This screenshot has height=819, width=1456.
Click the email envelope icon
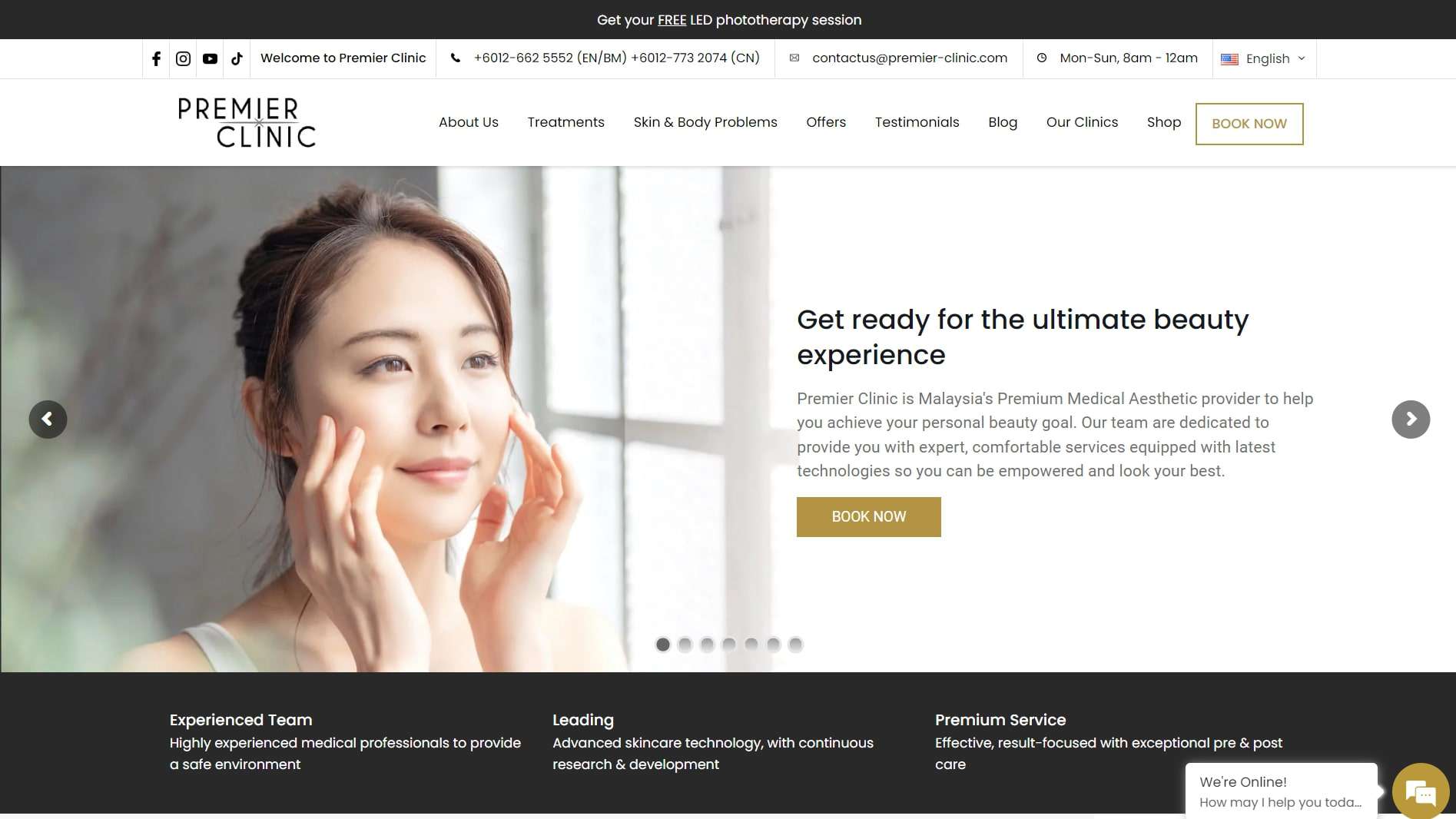(x=794, y=58)
